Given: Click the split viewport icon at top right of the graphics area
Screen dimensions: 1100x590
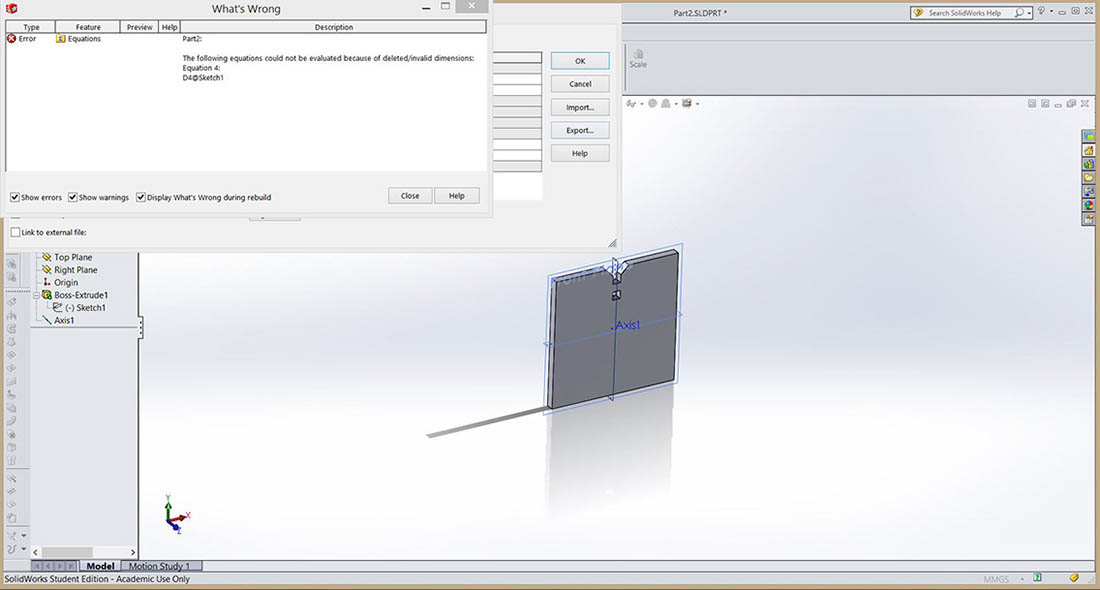Looking at the screenshot, I should coord(1032,104).
